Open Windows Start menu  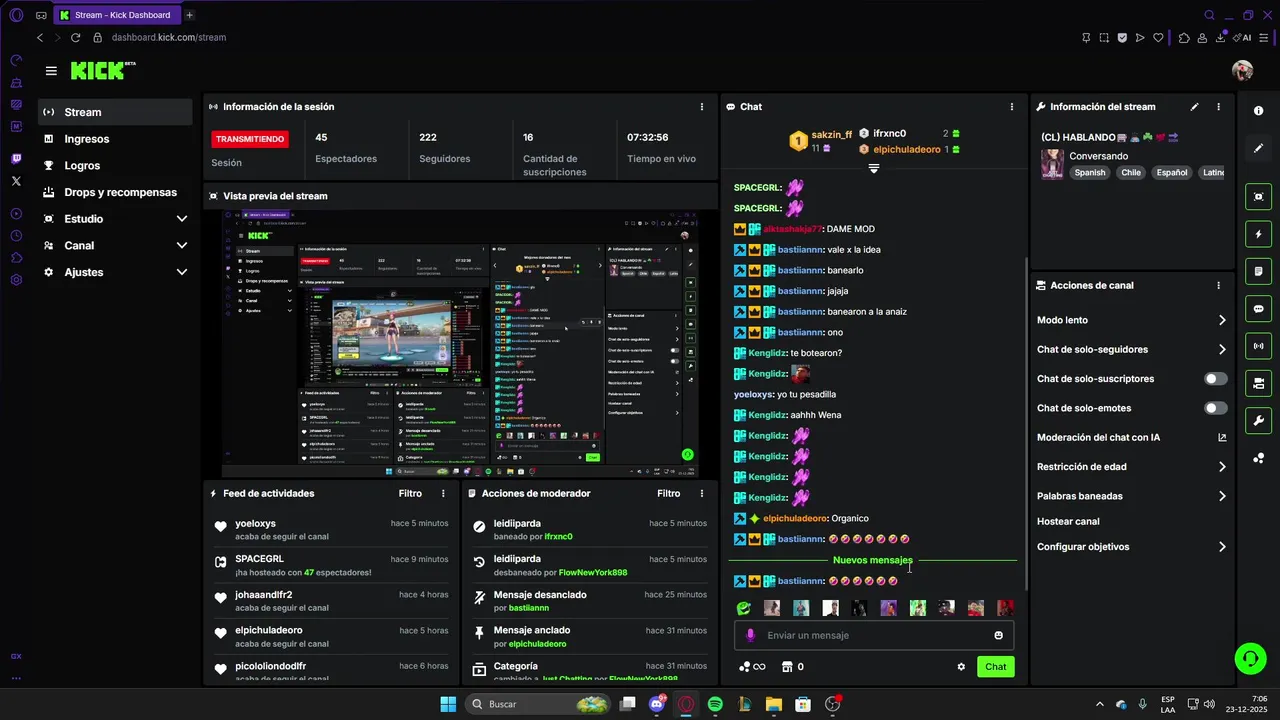pyautogui.click(x=448, y=704)
